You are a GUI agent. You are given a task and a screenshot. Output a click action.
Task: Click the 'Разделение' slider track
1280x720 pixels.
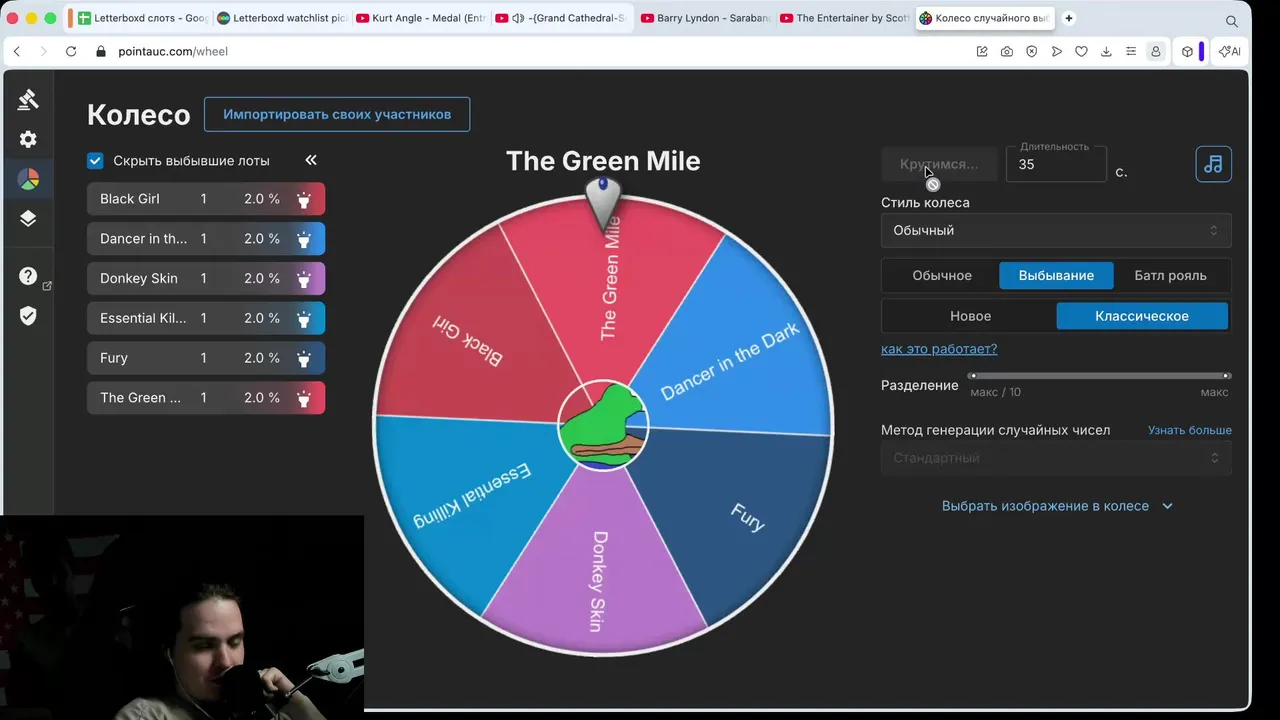click(1099, 376)
